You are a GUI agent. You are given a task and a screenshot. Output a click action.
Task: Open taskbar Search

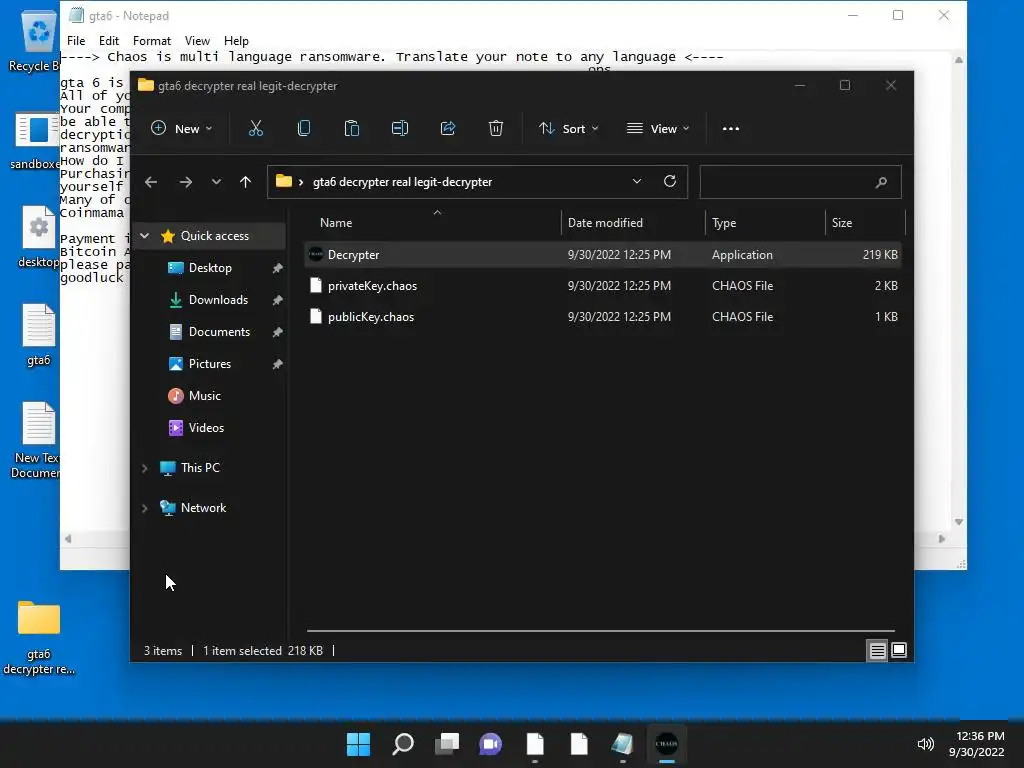click(x=402, y=744)
